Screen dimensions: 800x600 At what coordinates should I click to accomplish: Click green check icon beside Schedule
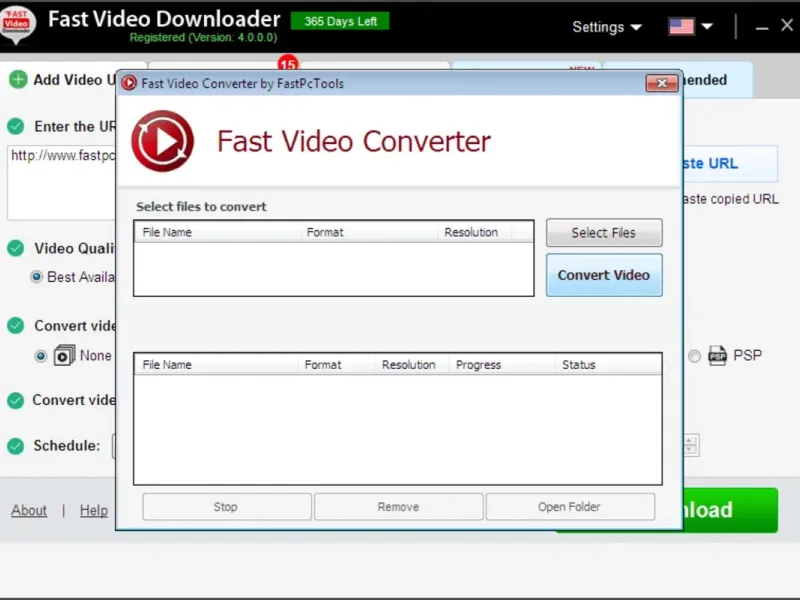tap(16, 445)
